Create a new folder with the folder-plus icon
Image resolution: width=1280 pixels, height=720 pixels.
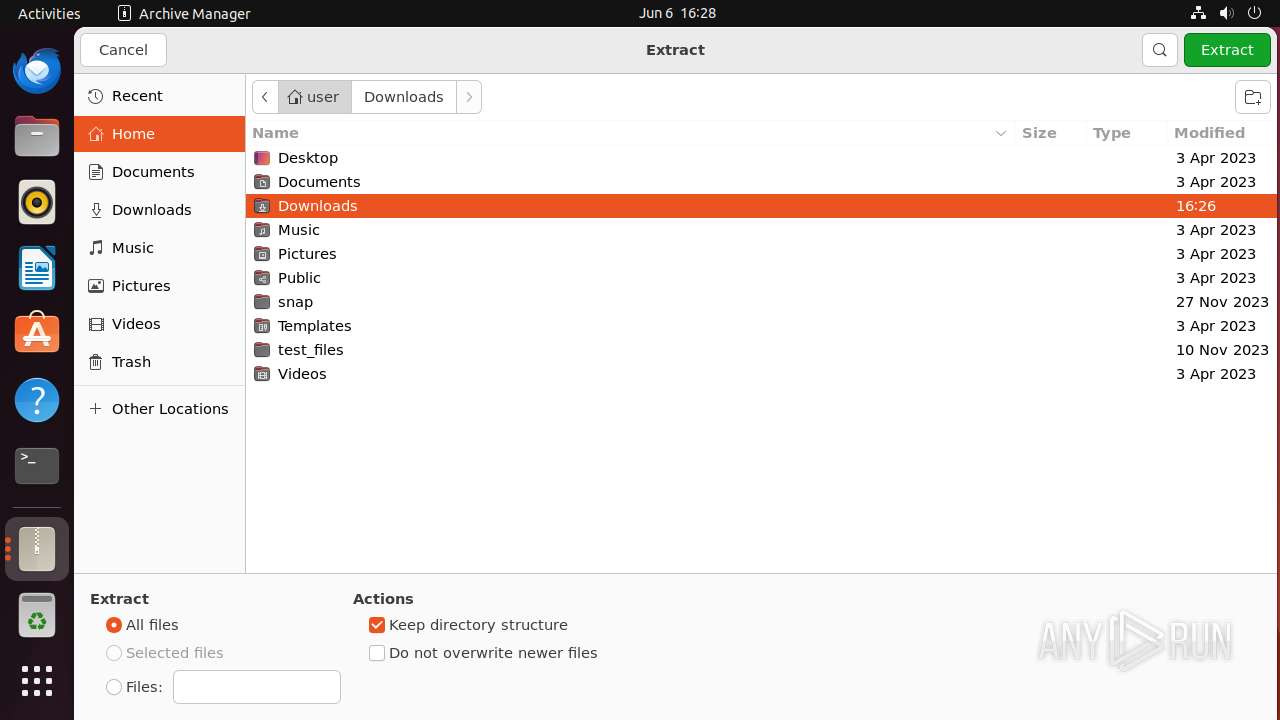pos(1253,97)
